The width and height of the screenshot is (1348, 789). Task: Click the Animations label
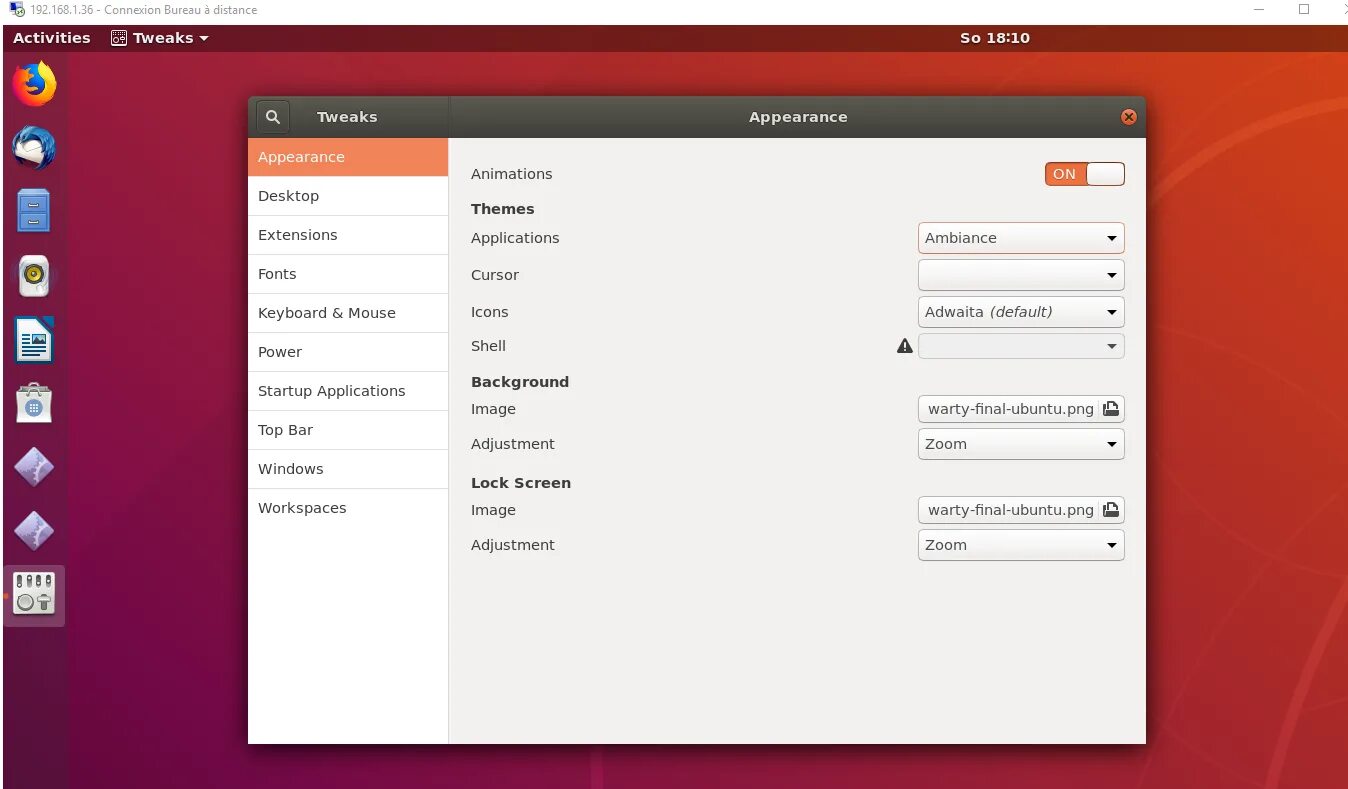coord(511,174)
